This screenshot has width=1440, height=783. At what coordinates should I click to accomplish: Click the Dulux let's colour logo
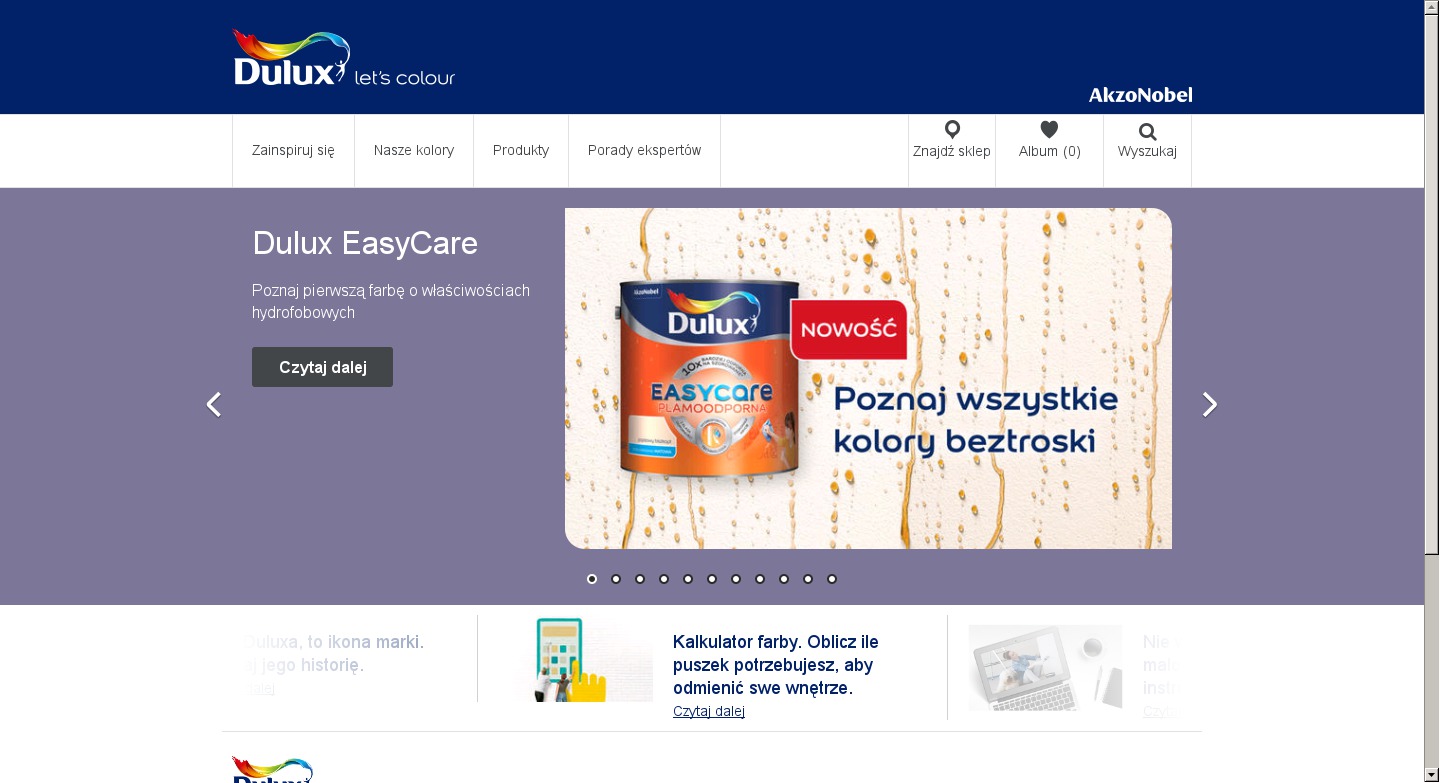pyautogui.click(x=343, y=58)
